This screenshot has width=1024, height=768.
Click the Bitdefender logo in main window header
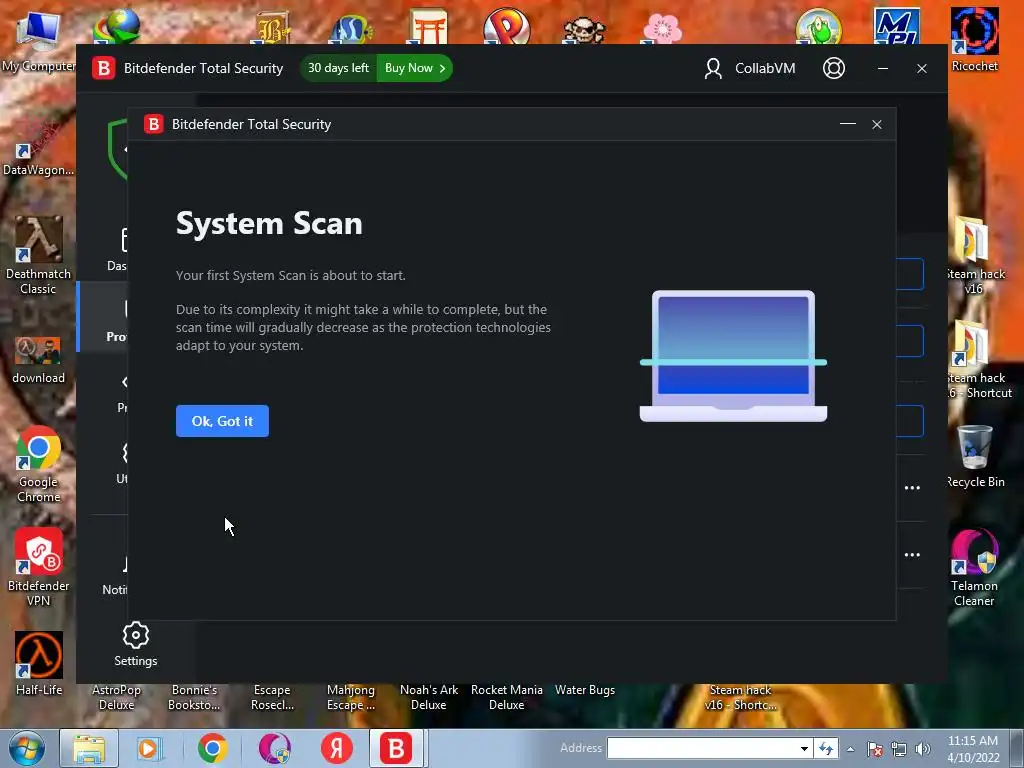coord(103,68)
